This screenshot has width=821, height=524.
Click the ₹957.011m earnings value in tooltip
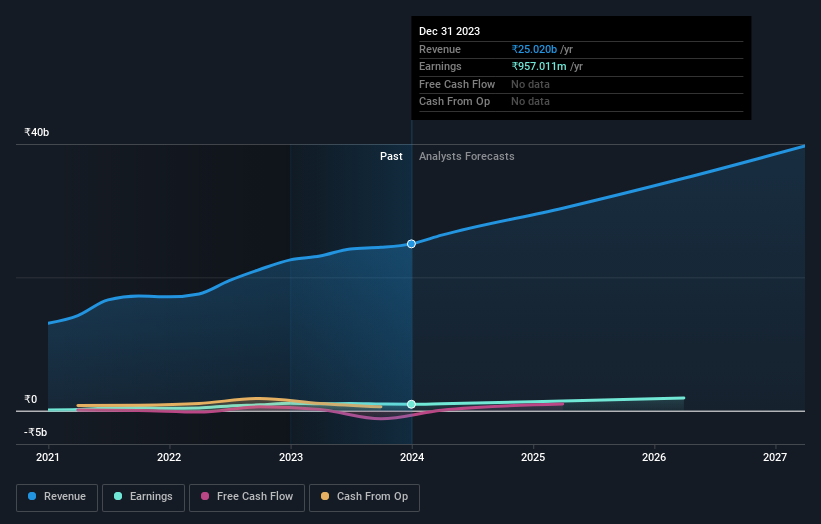539,66
